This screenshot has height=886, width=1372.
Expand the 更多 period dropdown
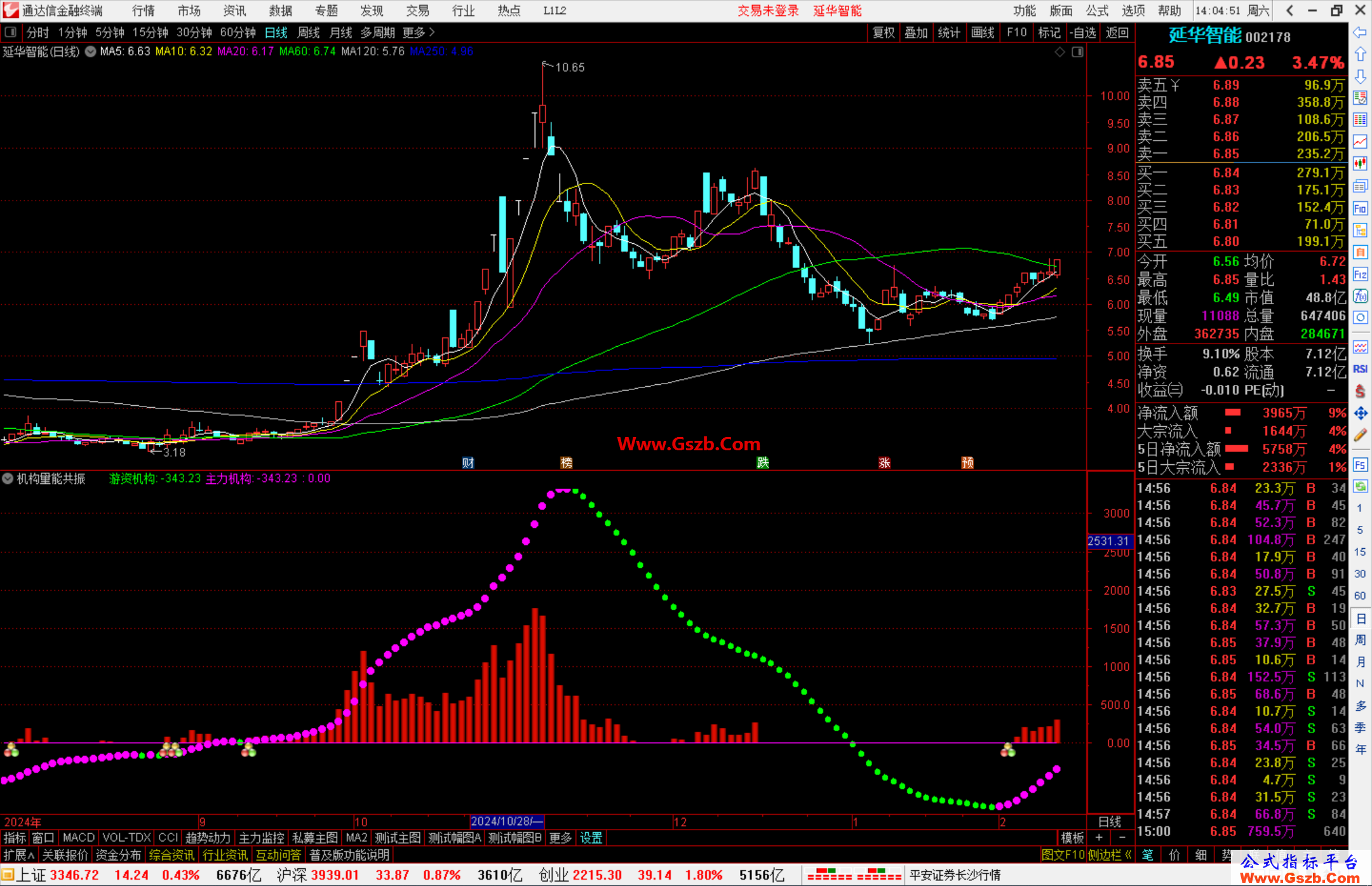click(419, 32)
